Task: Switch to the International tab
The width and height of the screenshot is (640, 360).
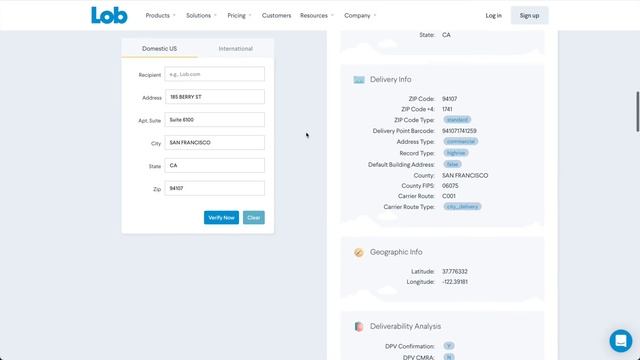Action: (x=236, y=48)
